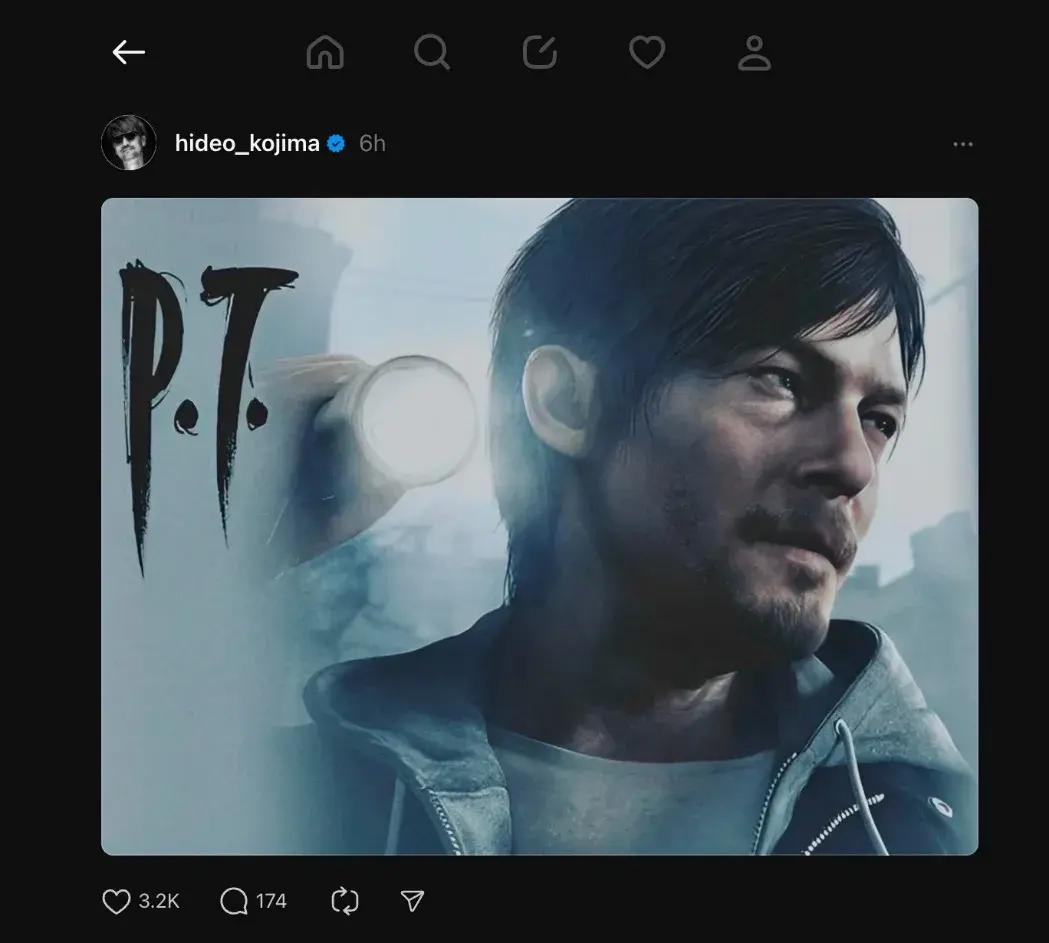The width and height of the screenshot is (1049, 943).
Task: Open the Home feed tab
Action: pyautogui.click(x=325, y=52)
